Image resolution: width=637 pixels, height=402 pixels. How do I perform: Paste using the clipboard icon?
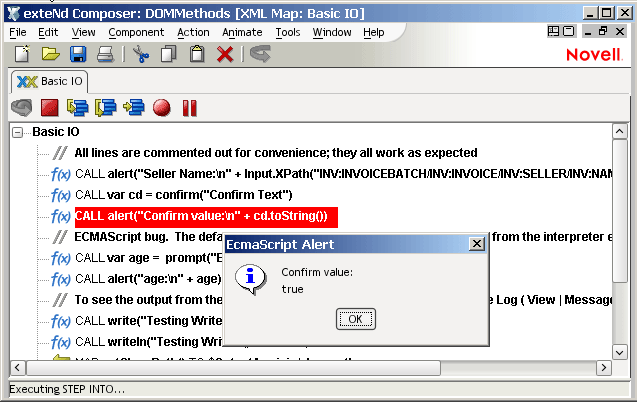[197, 54]
